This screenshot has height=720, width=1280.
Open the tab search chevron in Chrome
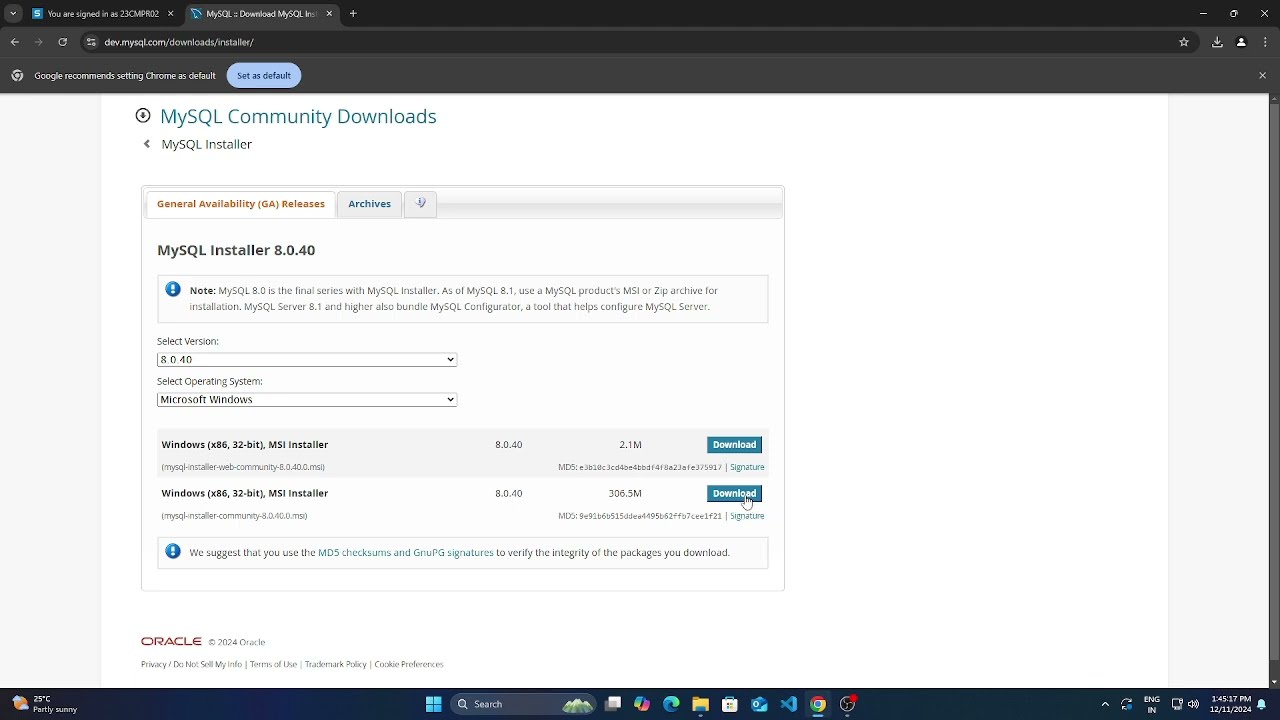pos(12,14)
